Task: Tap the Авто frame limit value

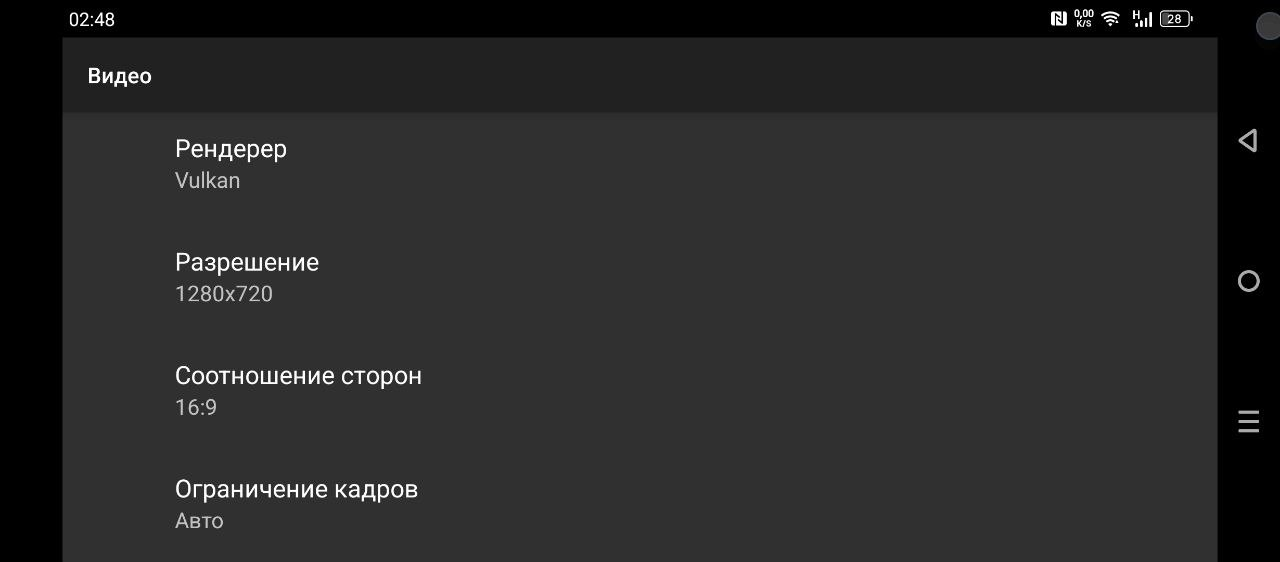Action: tap(199, 521)
